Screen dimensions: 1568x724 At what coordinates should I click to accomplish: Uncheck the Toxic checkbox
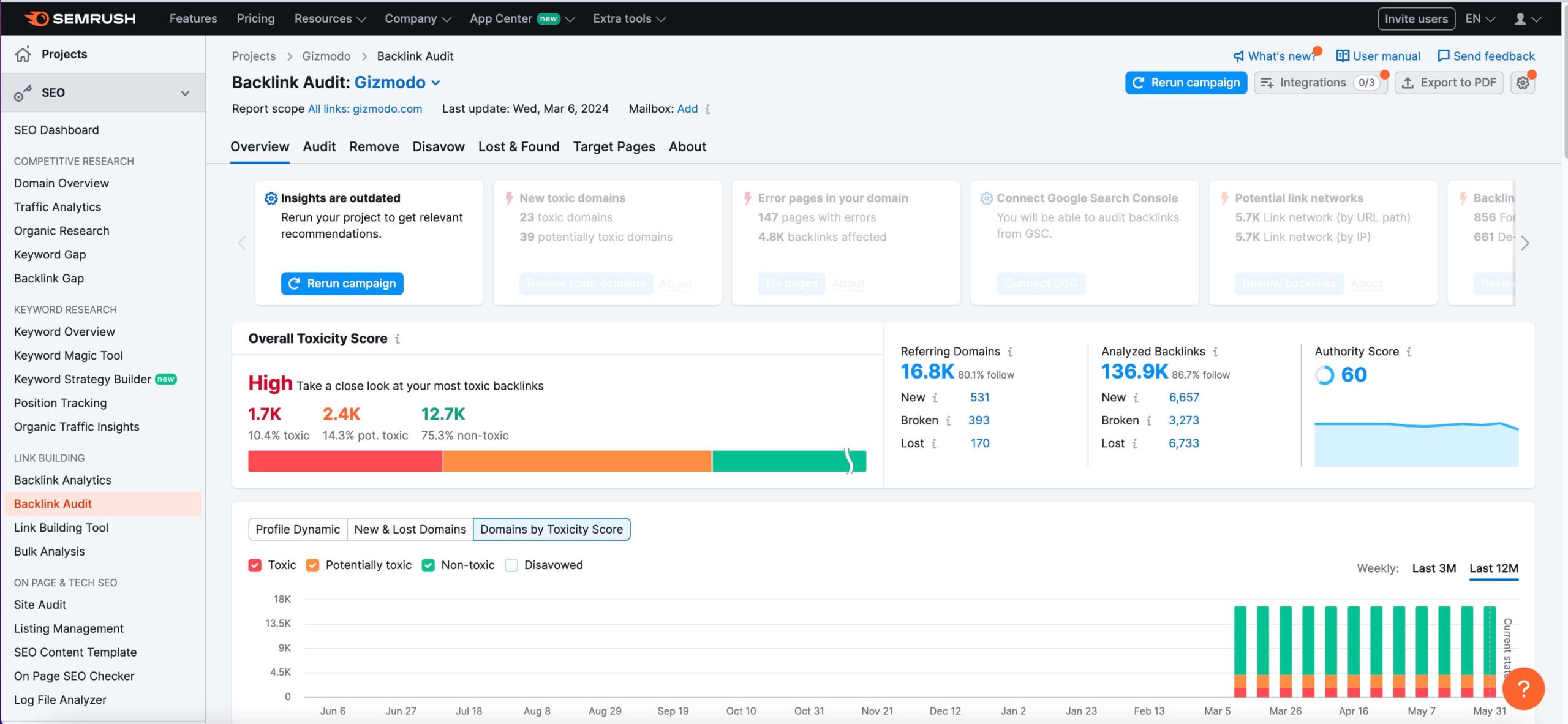coord(255,565)
